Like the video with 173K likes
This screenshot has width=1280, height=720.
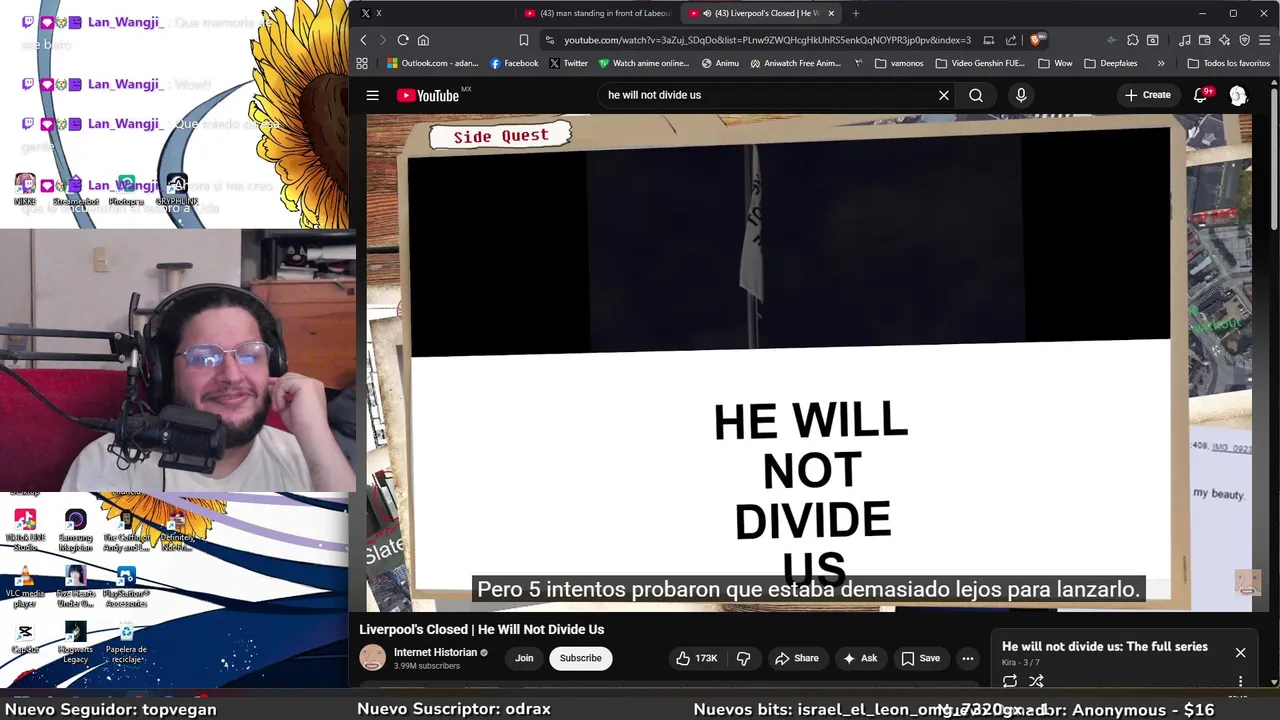click(x=696, y=658)
